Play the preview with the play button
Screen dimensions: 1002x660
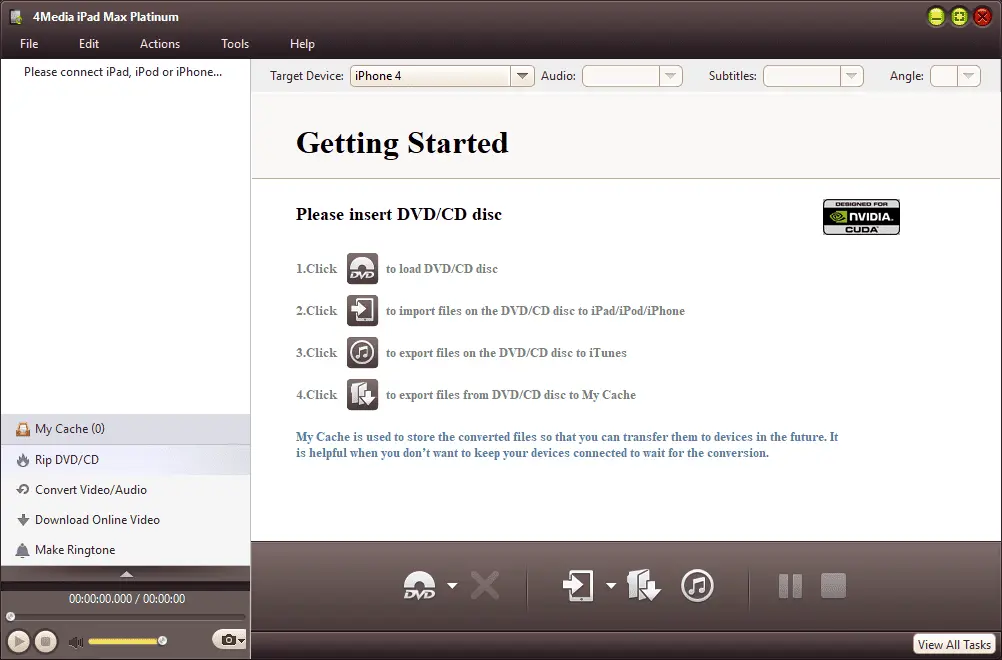19,641
